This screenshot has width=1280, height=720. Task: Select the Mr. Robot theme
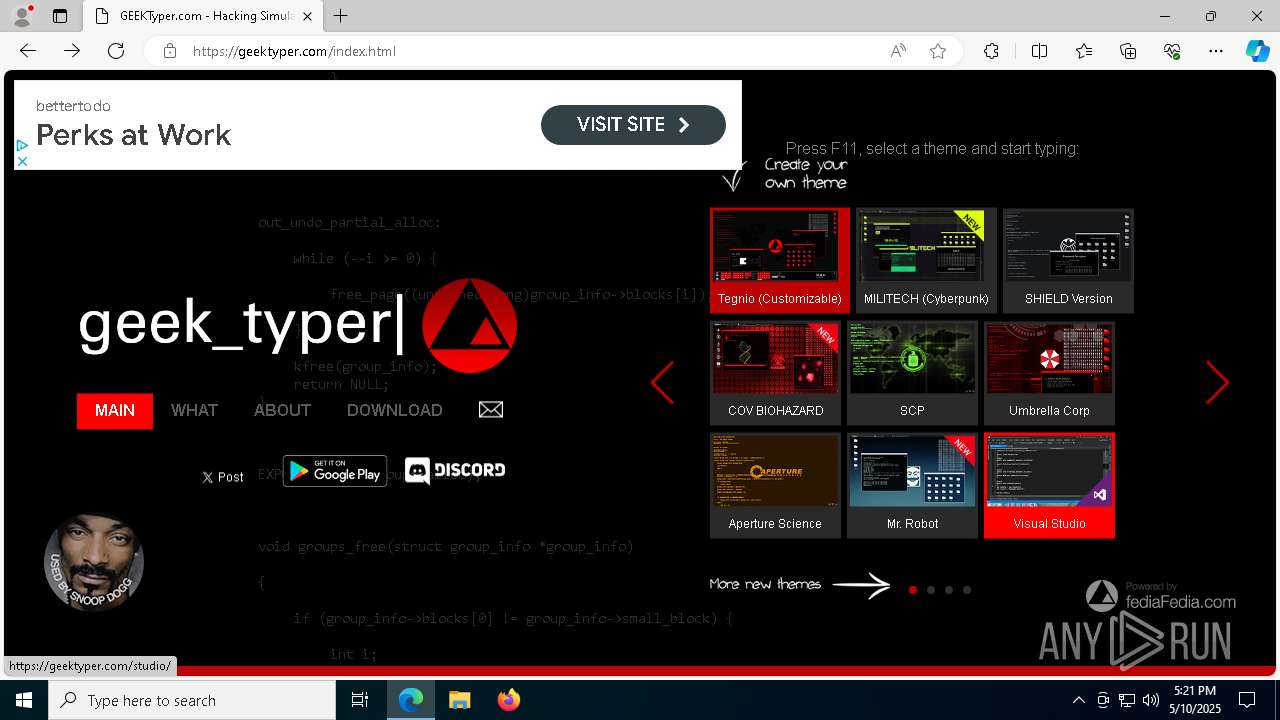(x=912, y=485)
